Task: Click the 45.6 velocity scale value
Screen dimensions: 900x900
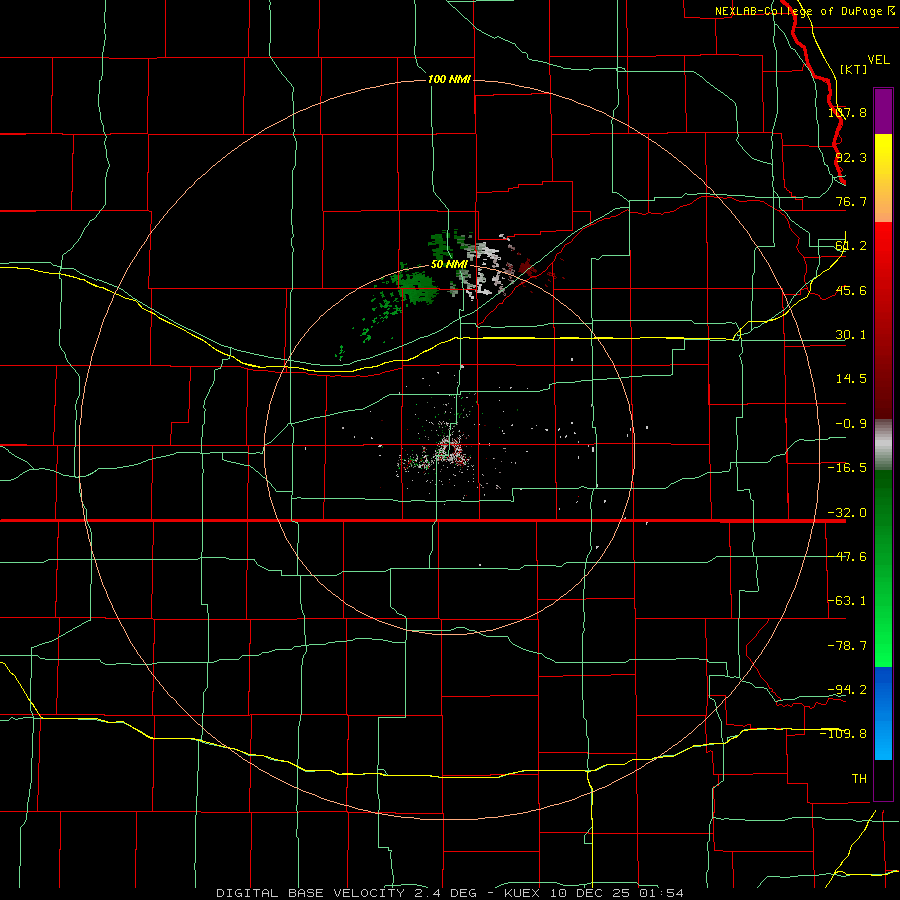Action: coord(851,290)
